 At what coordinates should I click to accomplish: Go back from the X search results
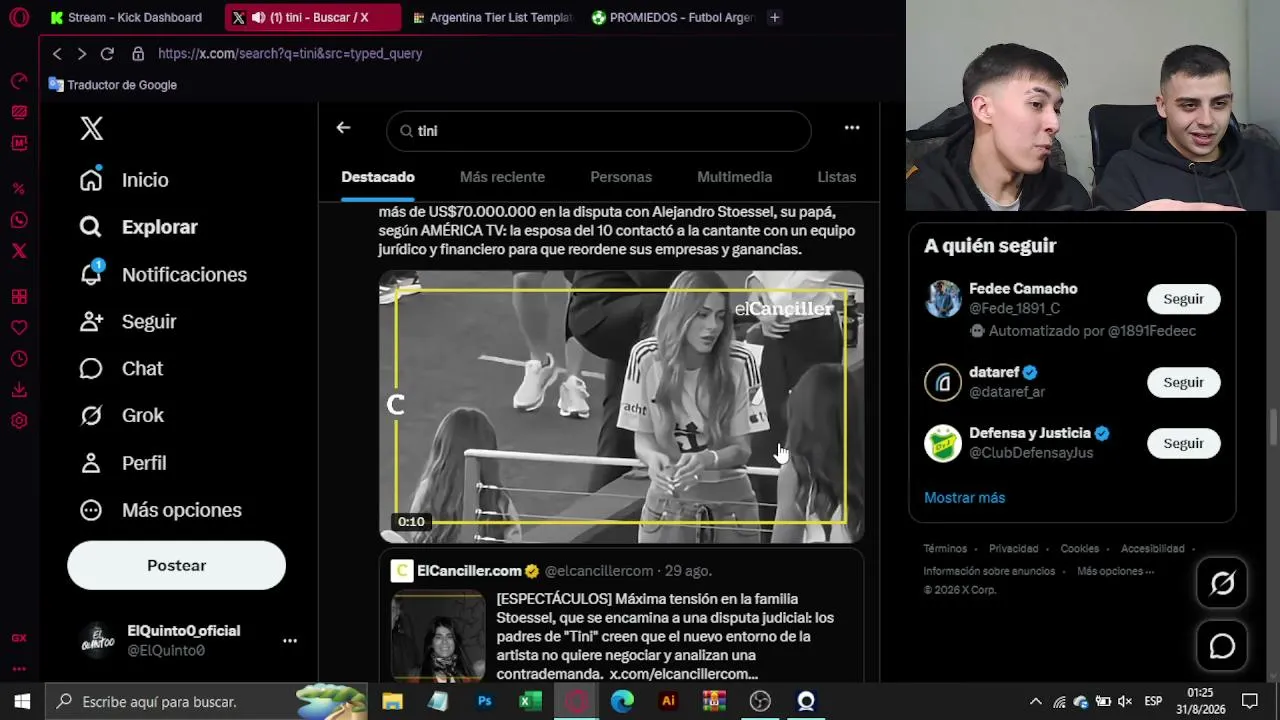point(343,128)
